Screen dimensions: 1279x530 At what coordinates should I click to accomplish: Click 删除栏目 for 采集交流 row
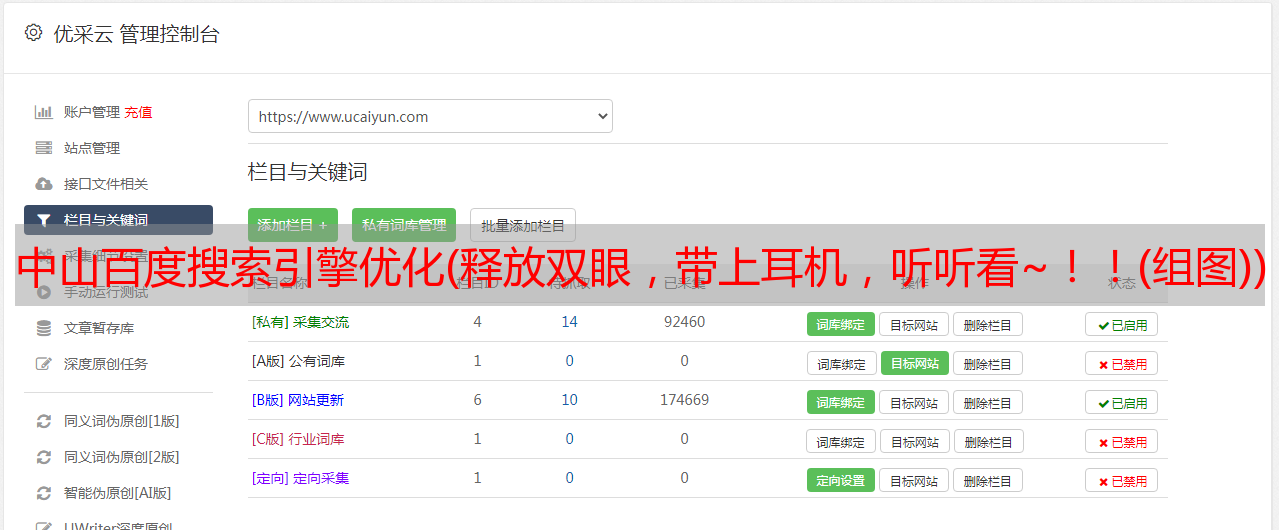pyautogui.click(x=988, y=324)
